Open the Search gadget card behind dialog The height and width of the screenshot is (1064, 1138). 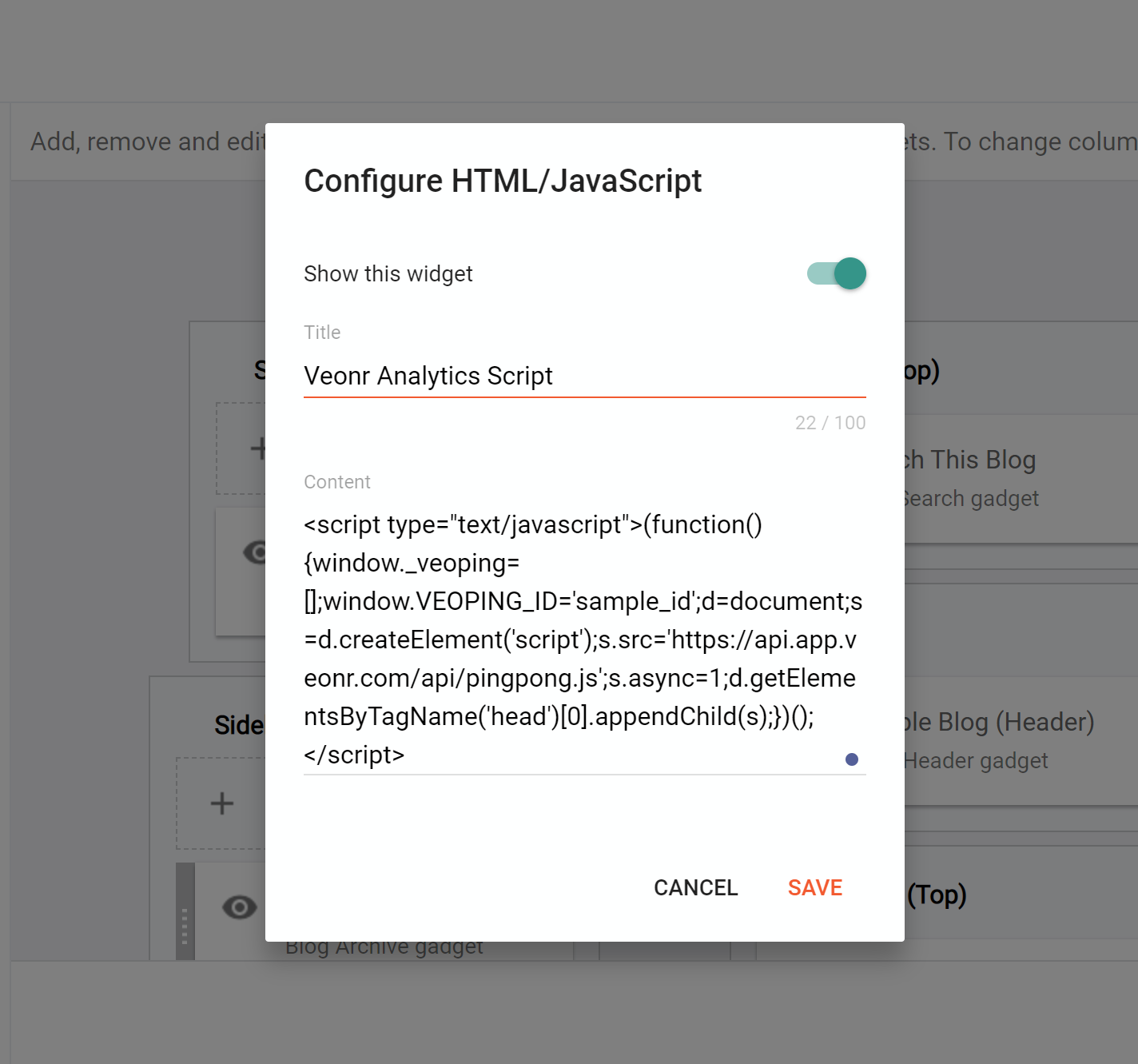pyautogui.click(x=1021, y=479)
